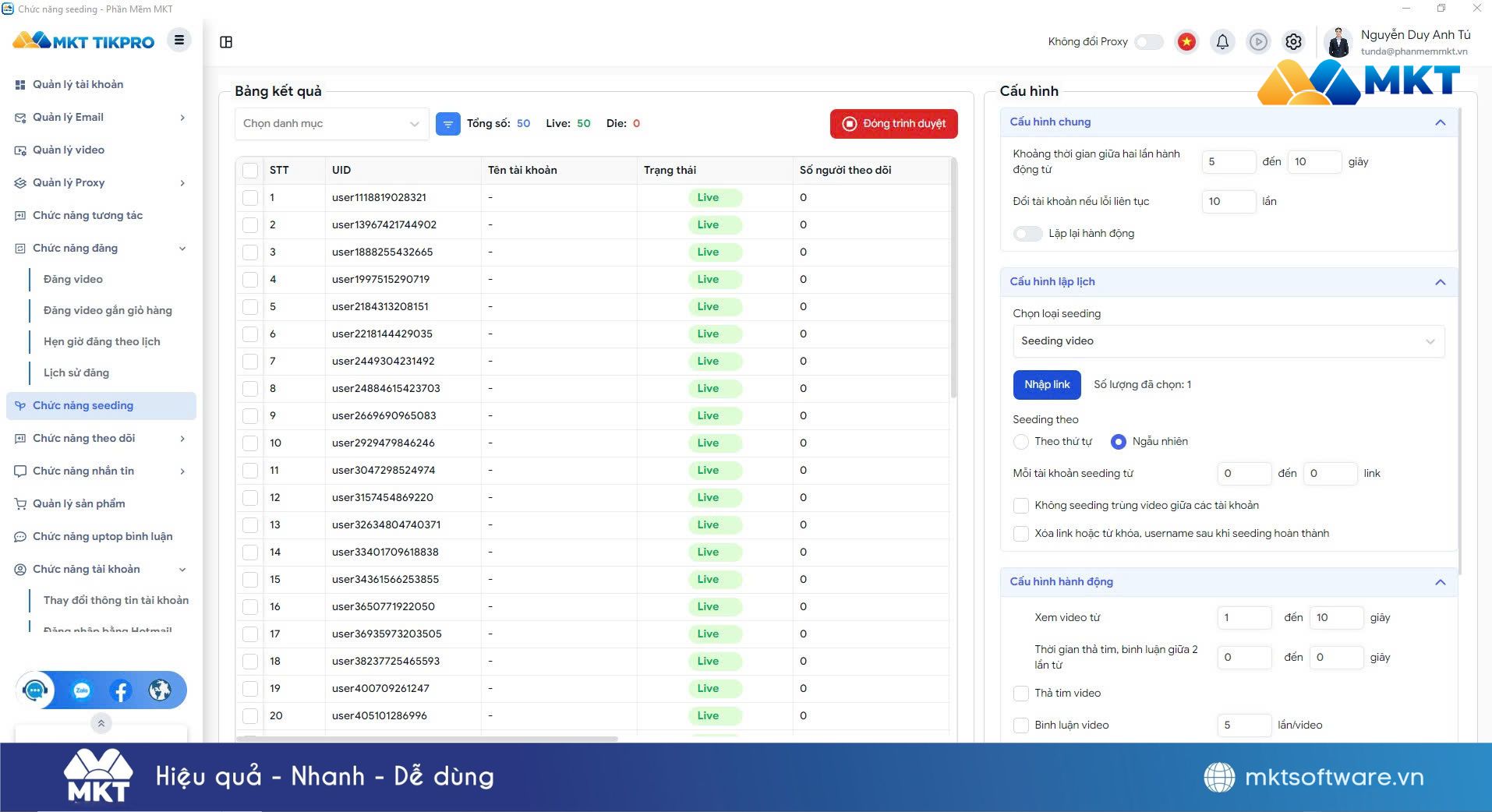Image resolution: width=1492 pixels, height=812 pixels.
Task: Open the Chọn danh mục dropdown
Action: point(331,124)
